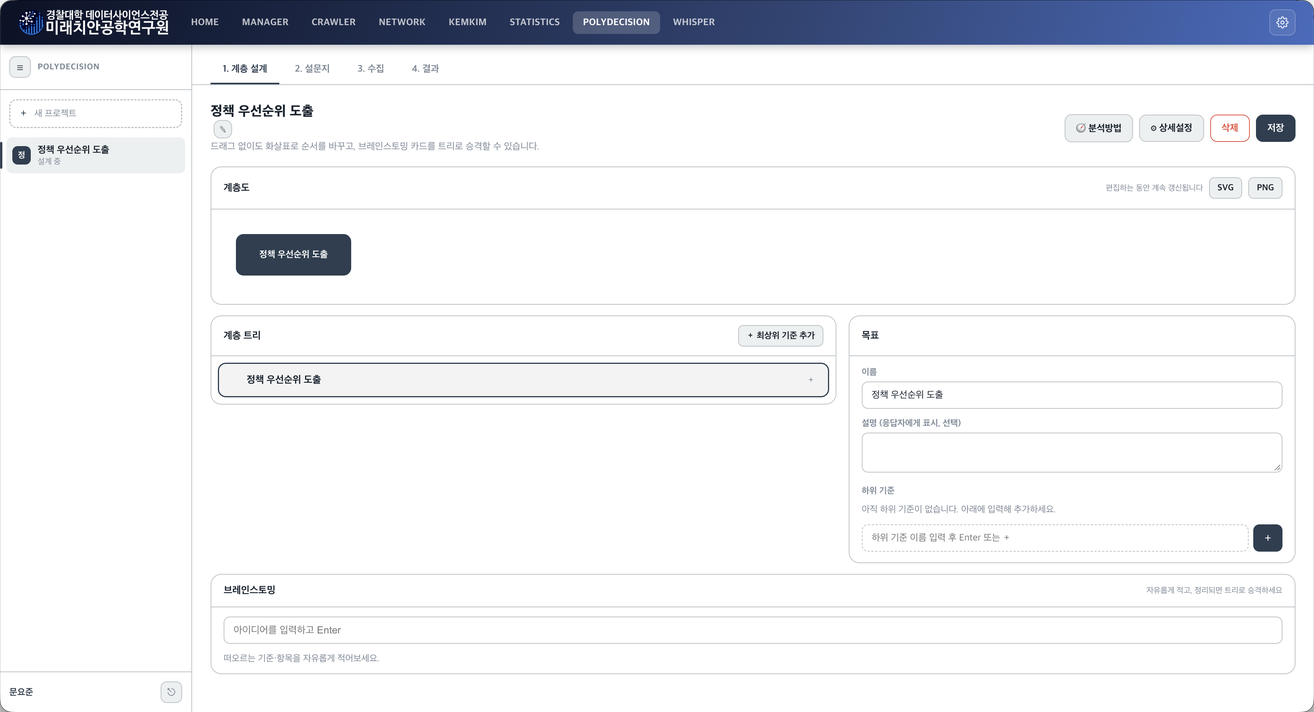Viewport: 1314px width, 712px height.
Task: Select the POLYDECISION menu item
Action: coord(616,22)
